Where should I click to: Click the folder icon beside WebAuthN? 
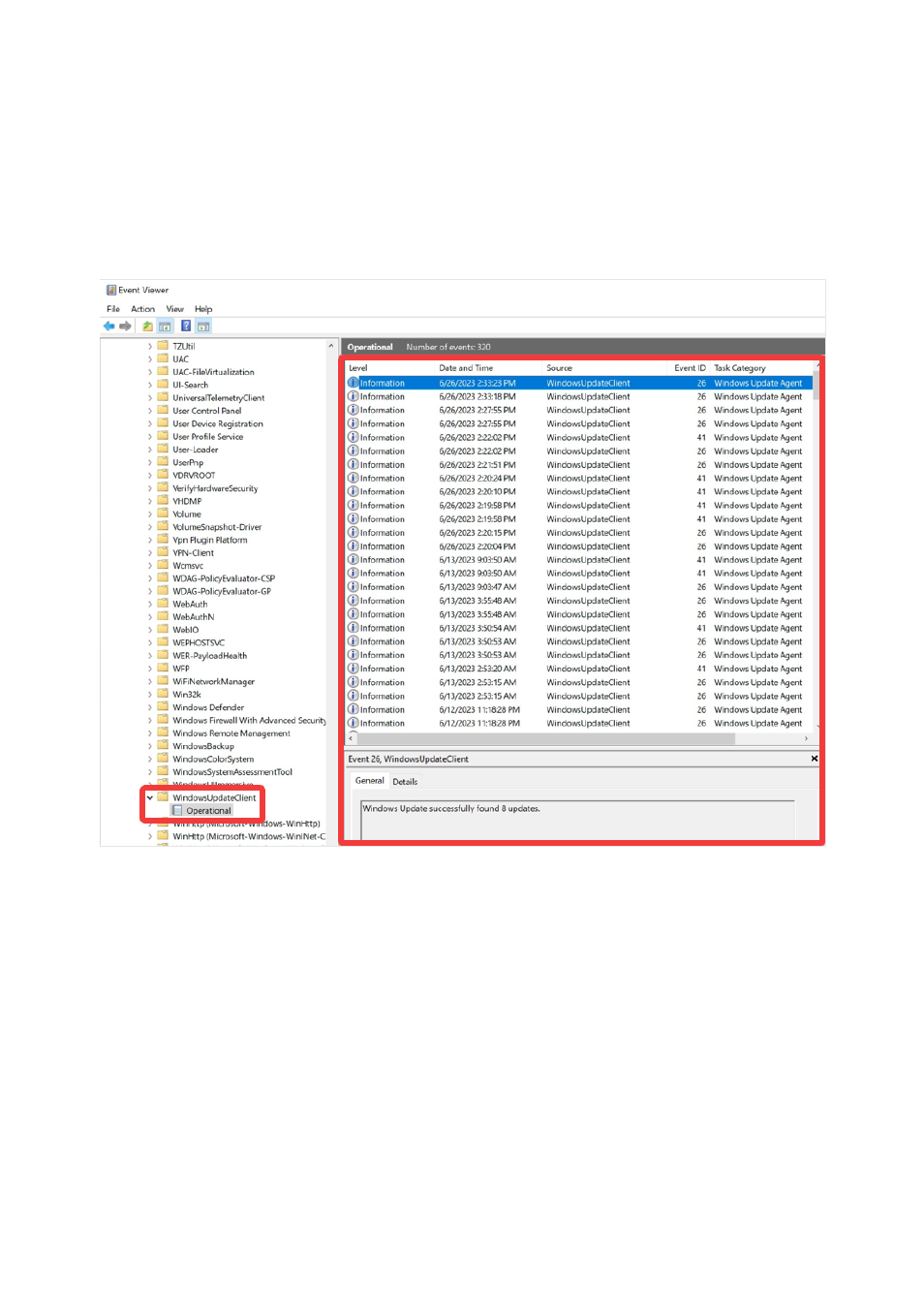tap(163, 617)
